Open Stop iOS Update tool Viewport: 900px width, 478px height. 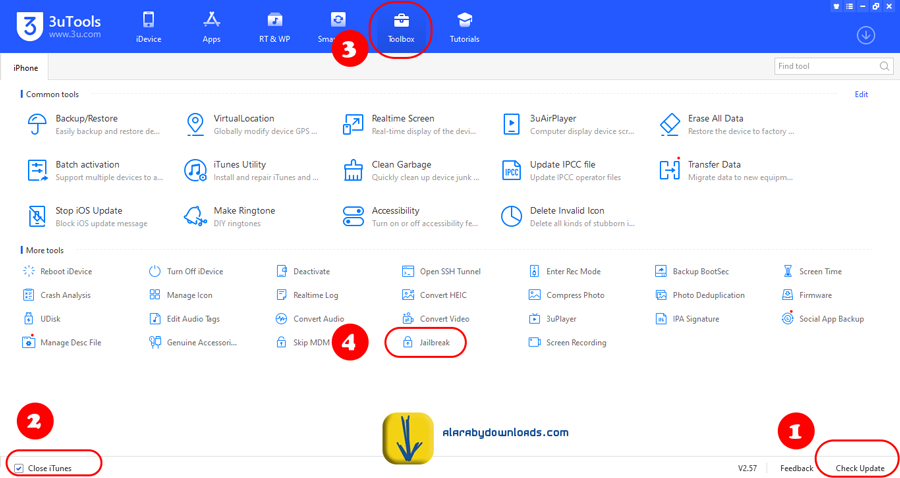pos(87,216)
